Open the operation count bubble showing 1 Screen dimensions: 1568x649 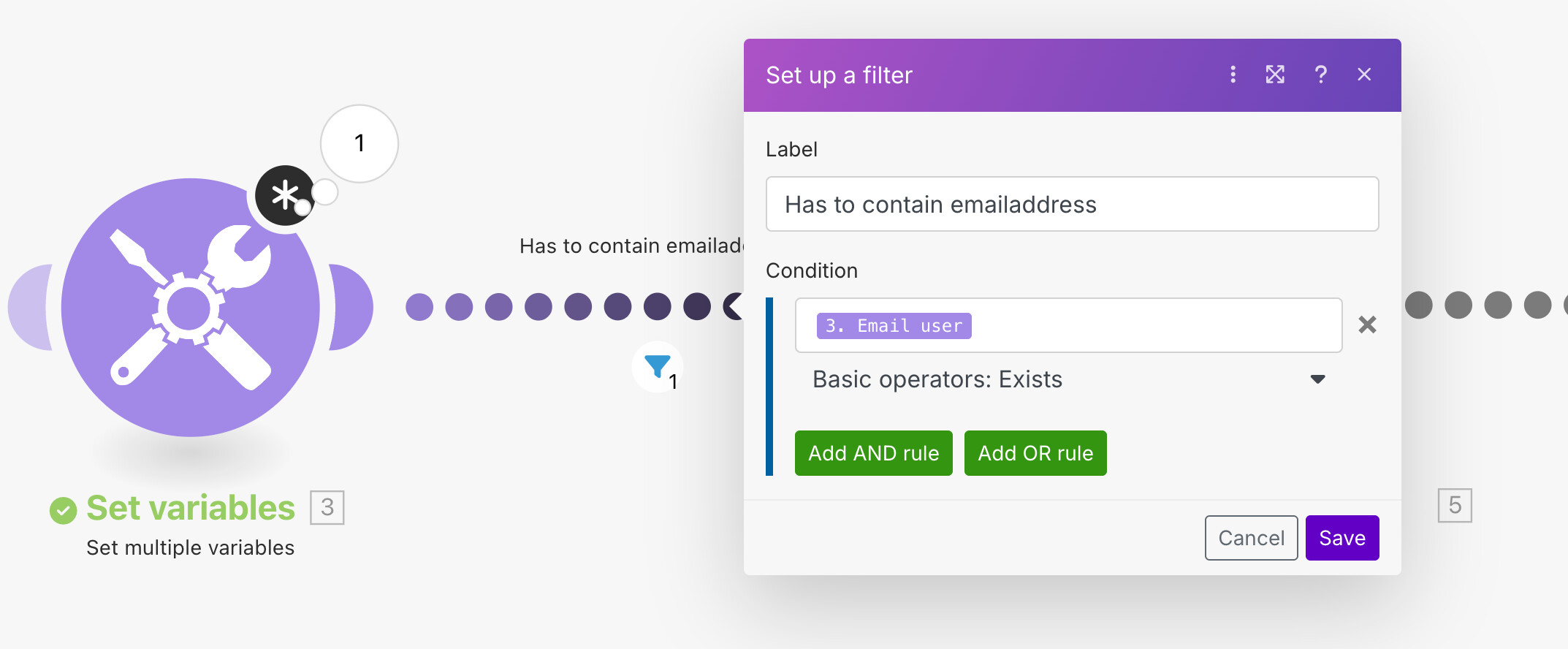[x=359, y=143]
